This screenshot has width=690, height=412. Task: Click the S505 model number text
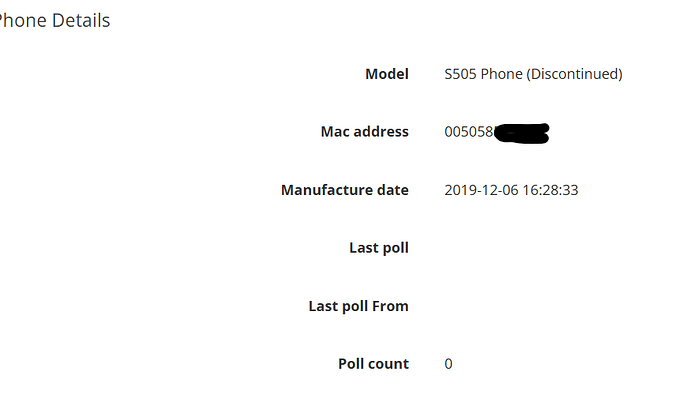(461, 74)
